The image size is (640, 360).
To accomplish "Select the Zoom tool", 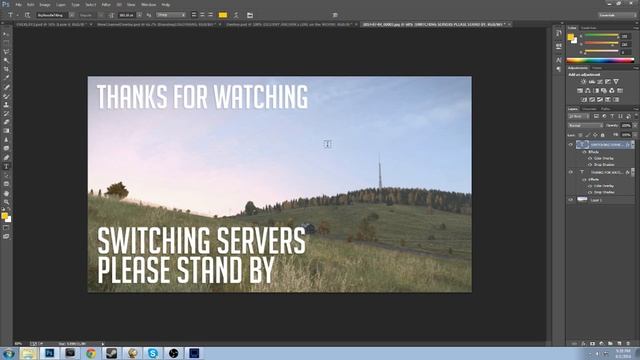I will coord(6,202).
